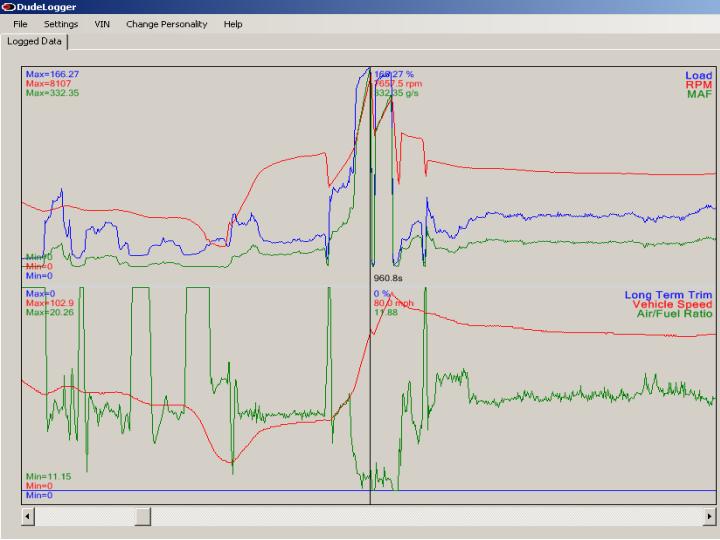This screenshot has height=540, width=720.
Task: Click the Air/Fuel Ratio legend label
Action: 674,314
